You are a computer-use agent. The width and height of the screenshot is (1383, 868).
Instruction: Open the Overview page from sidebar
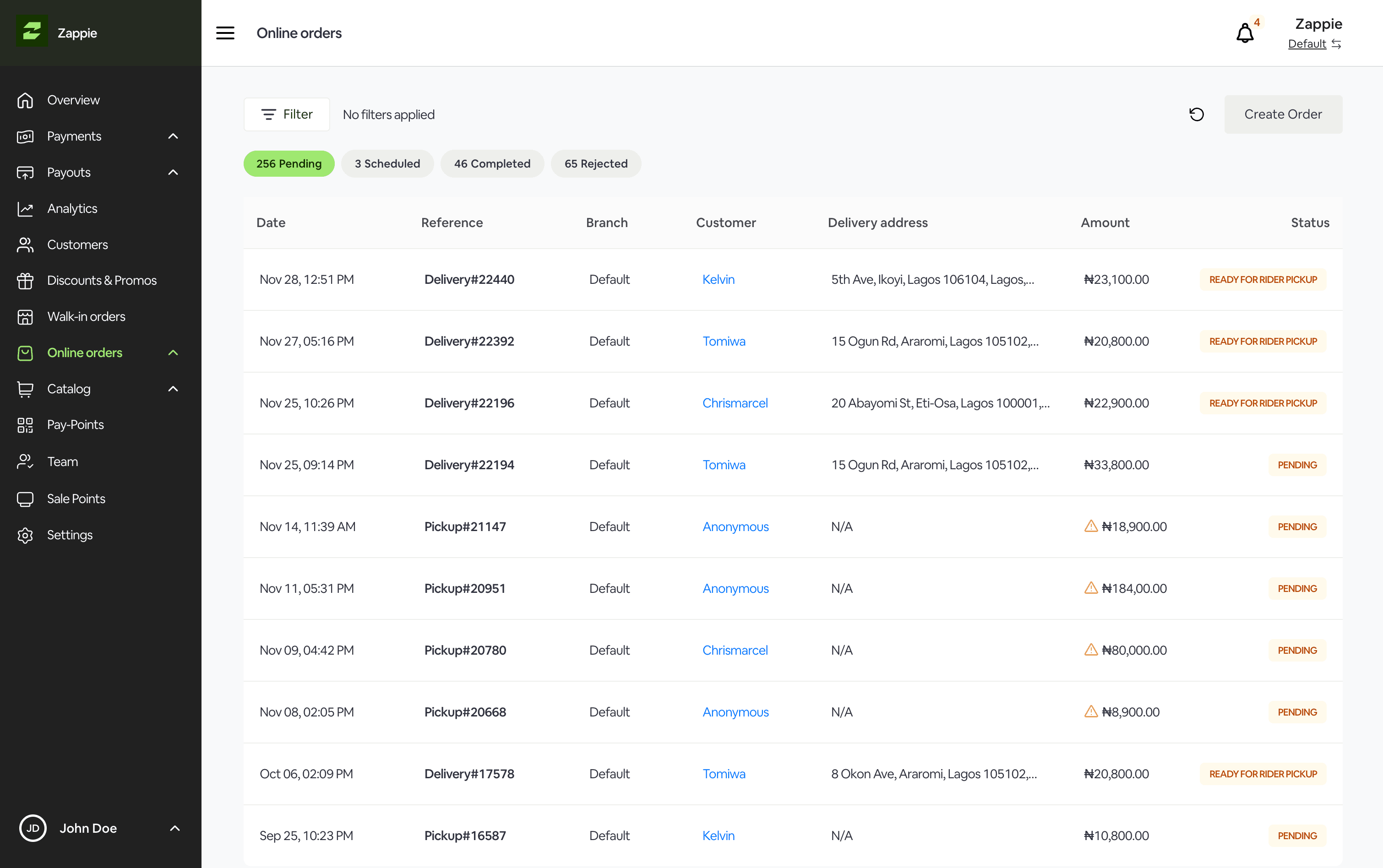(73, 100)
